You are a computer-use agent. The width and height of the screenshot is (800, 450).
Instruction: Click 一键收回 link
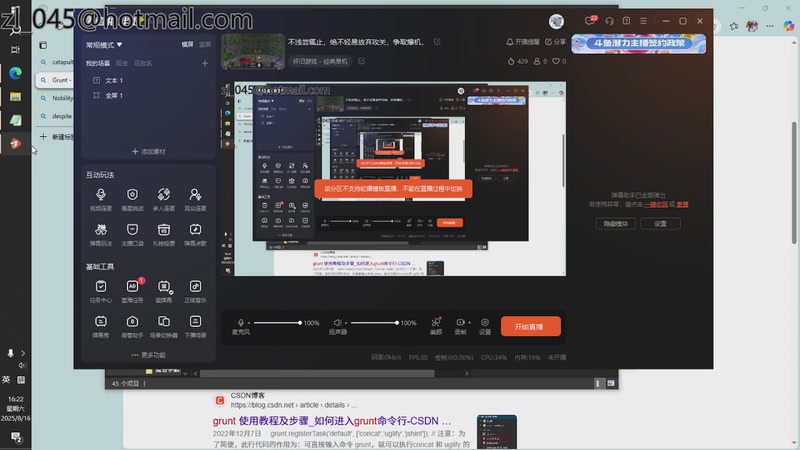pos(656,204)
